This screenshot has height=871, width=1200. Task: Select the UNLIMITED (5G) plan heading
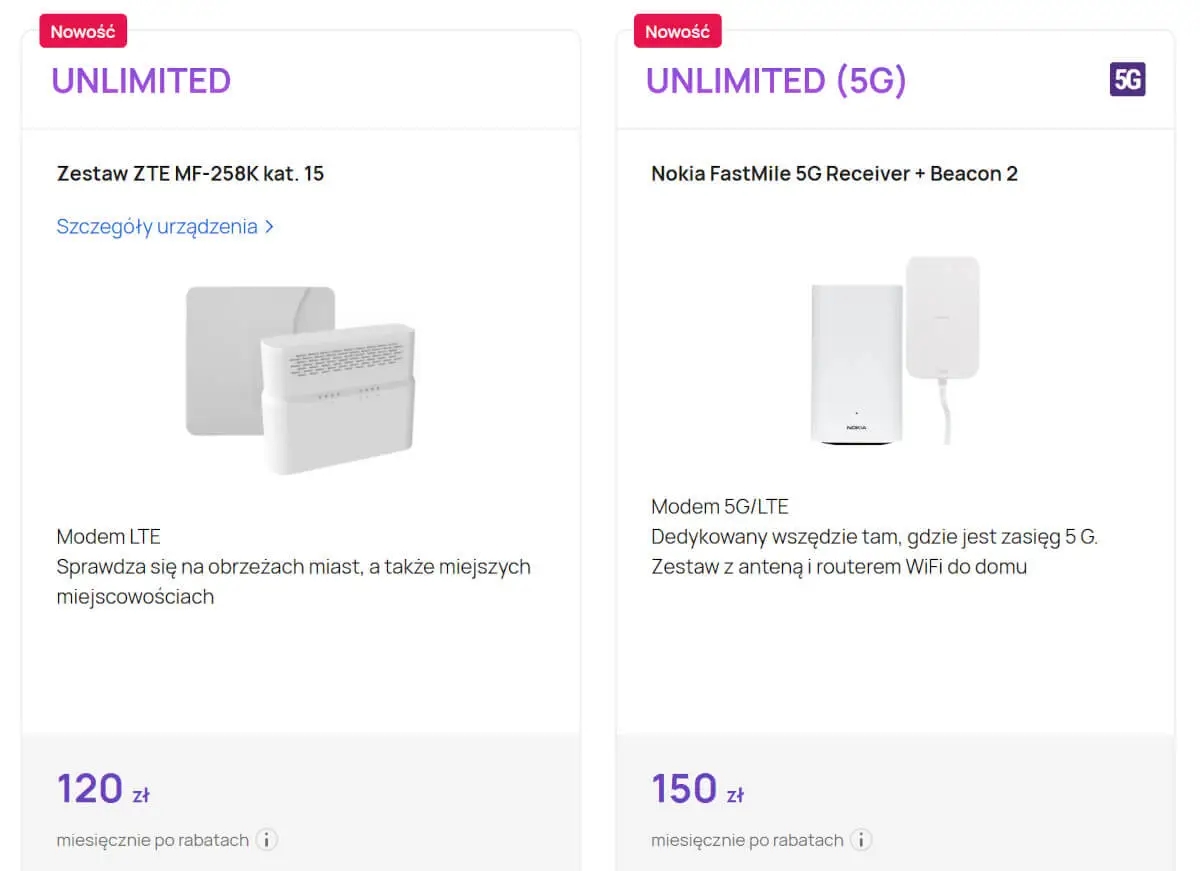[x=776, y=80]
